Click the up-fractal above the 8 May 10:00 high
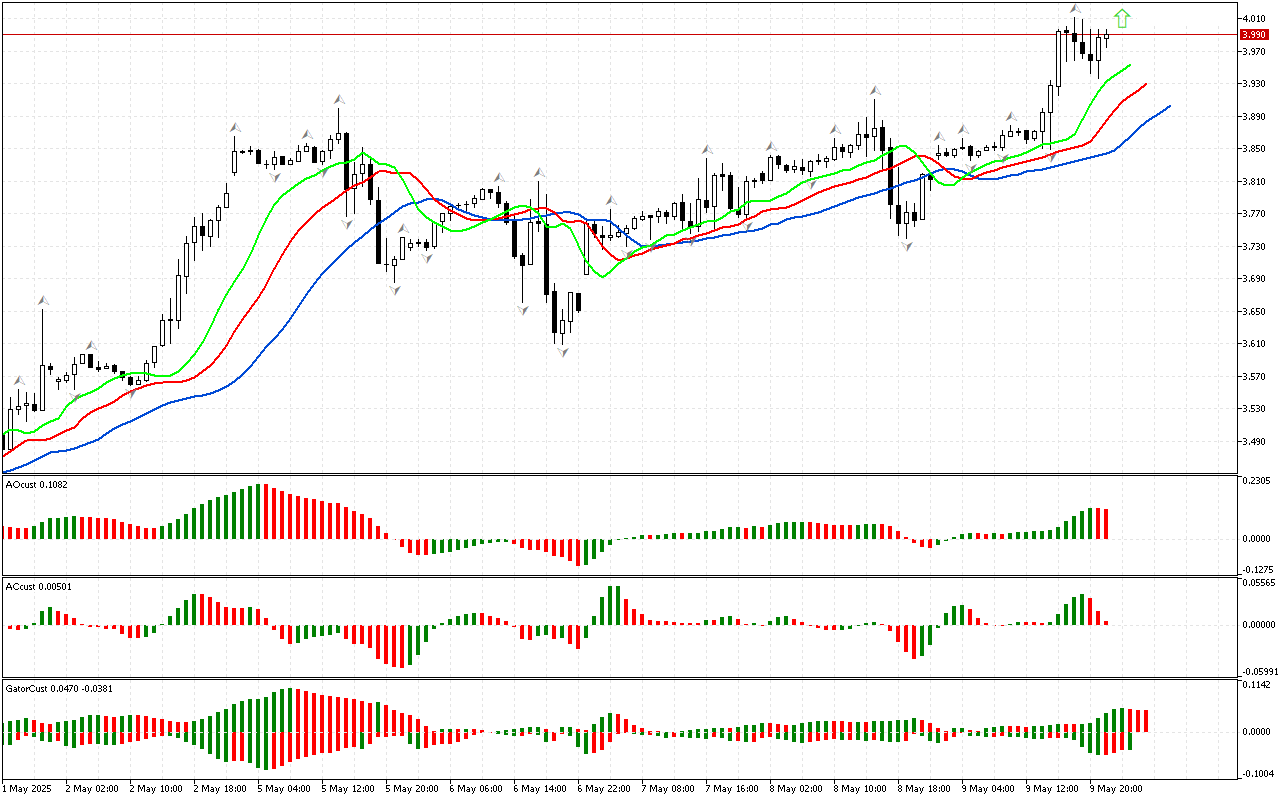 [874, 89]
